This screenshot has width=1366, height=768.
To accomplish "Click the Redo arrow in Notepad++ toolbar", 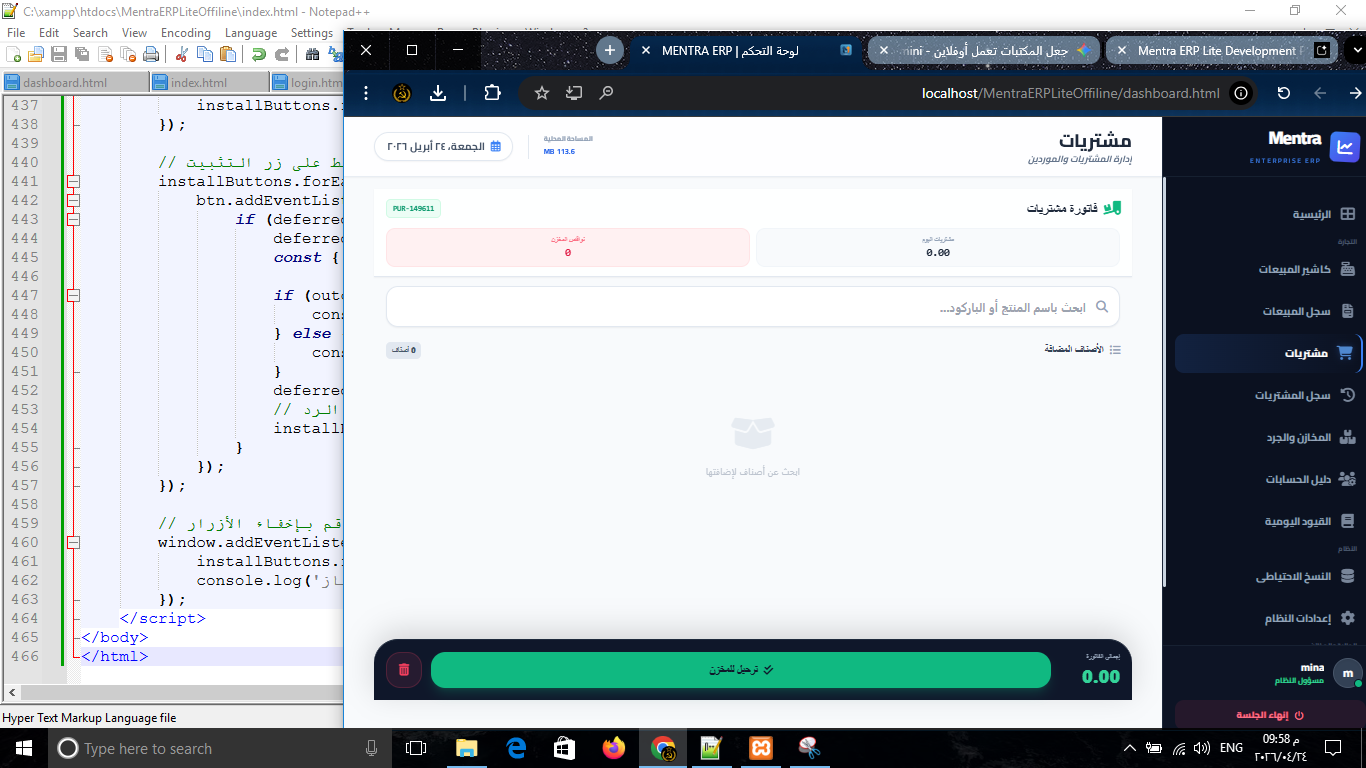I will (282, 54).
